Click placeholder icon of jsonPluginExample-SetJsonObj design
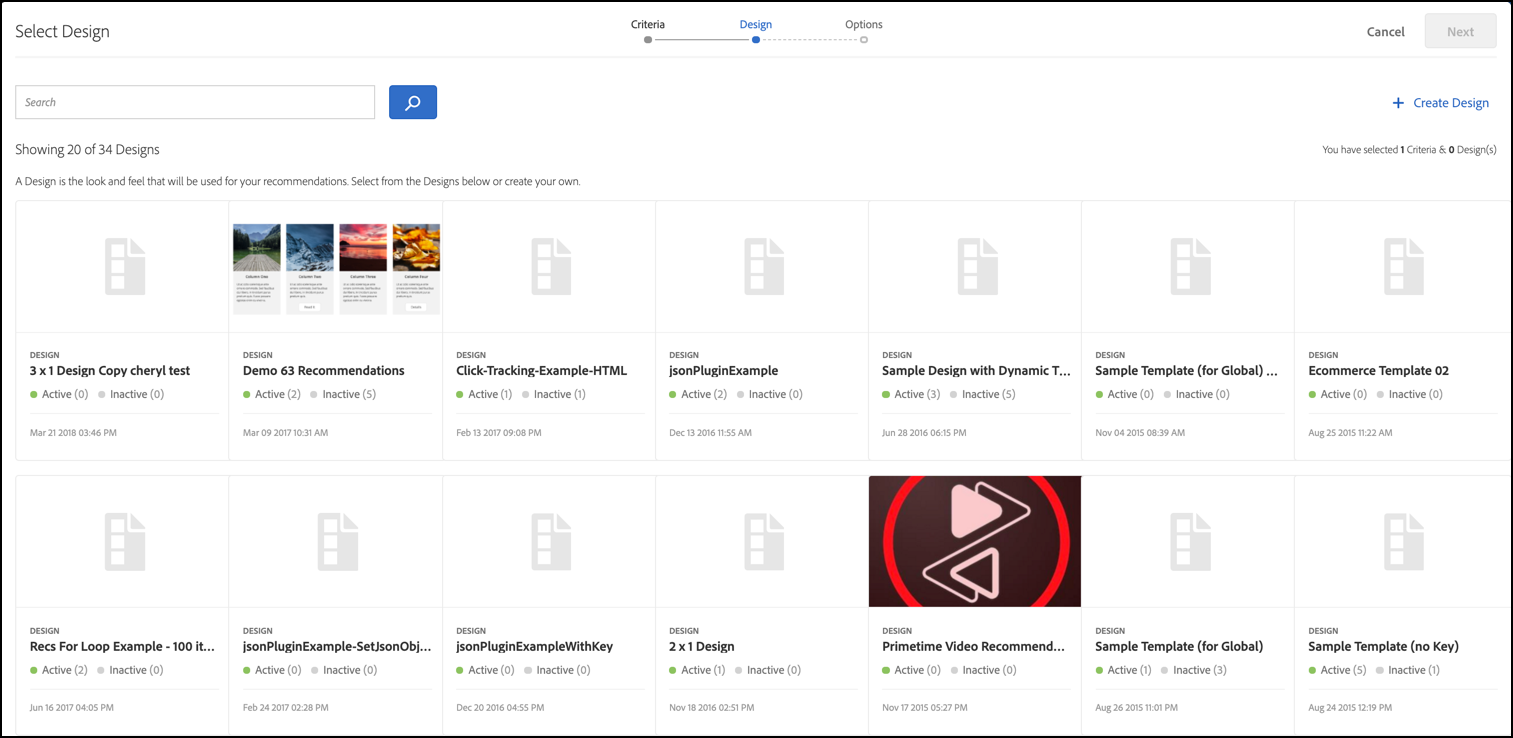Image resolution: width=1513 pixels, height=738 pixels. 338,542
